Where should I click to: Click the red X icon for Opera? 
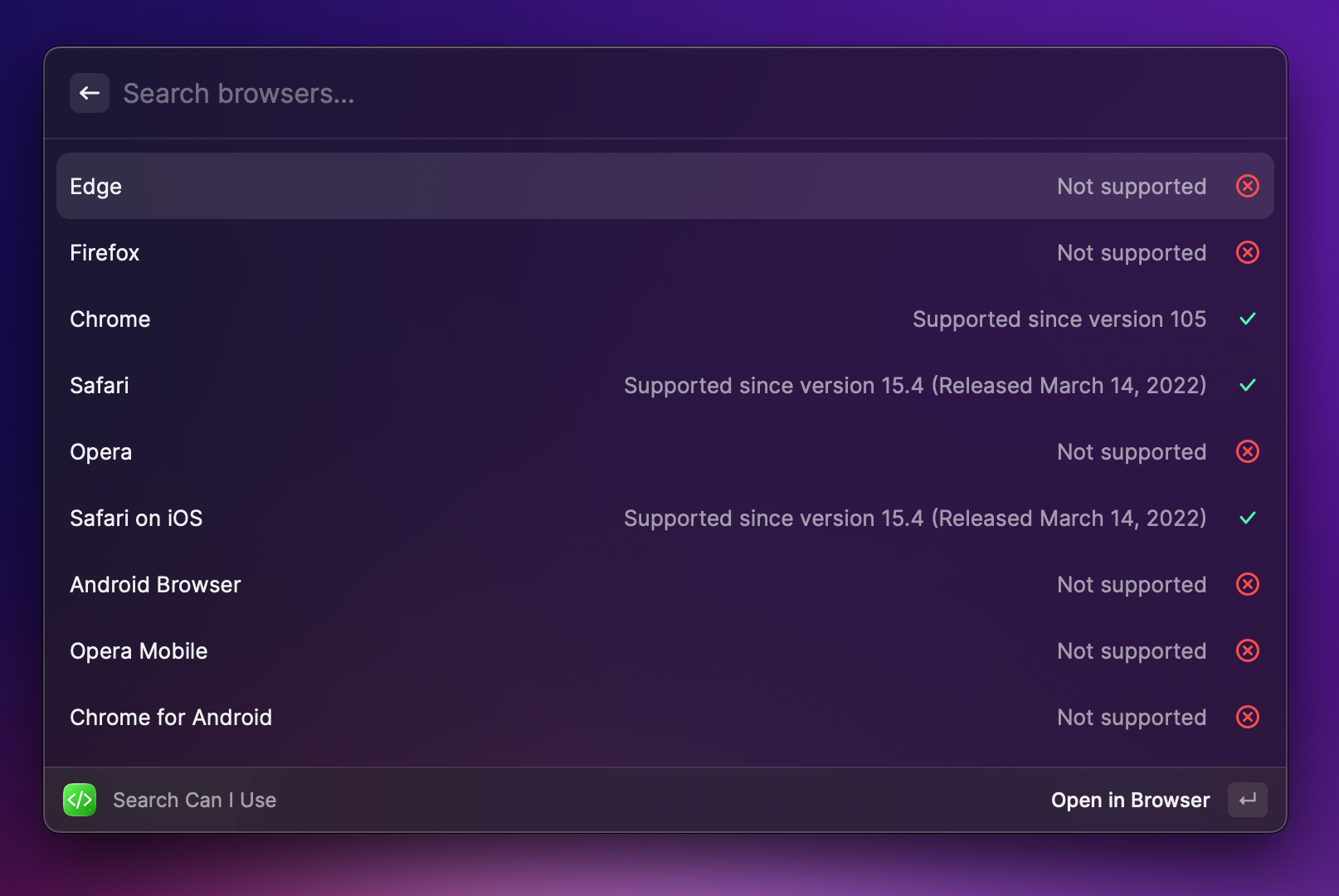pos(1247,451)
